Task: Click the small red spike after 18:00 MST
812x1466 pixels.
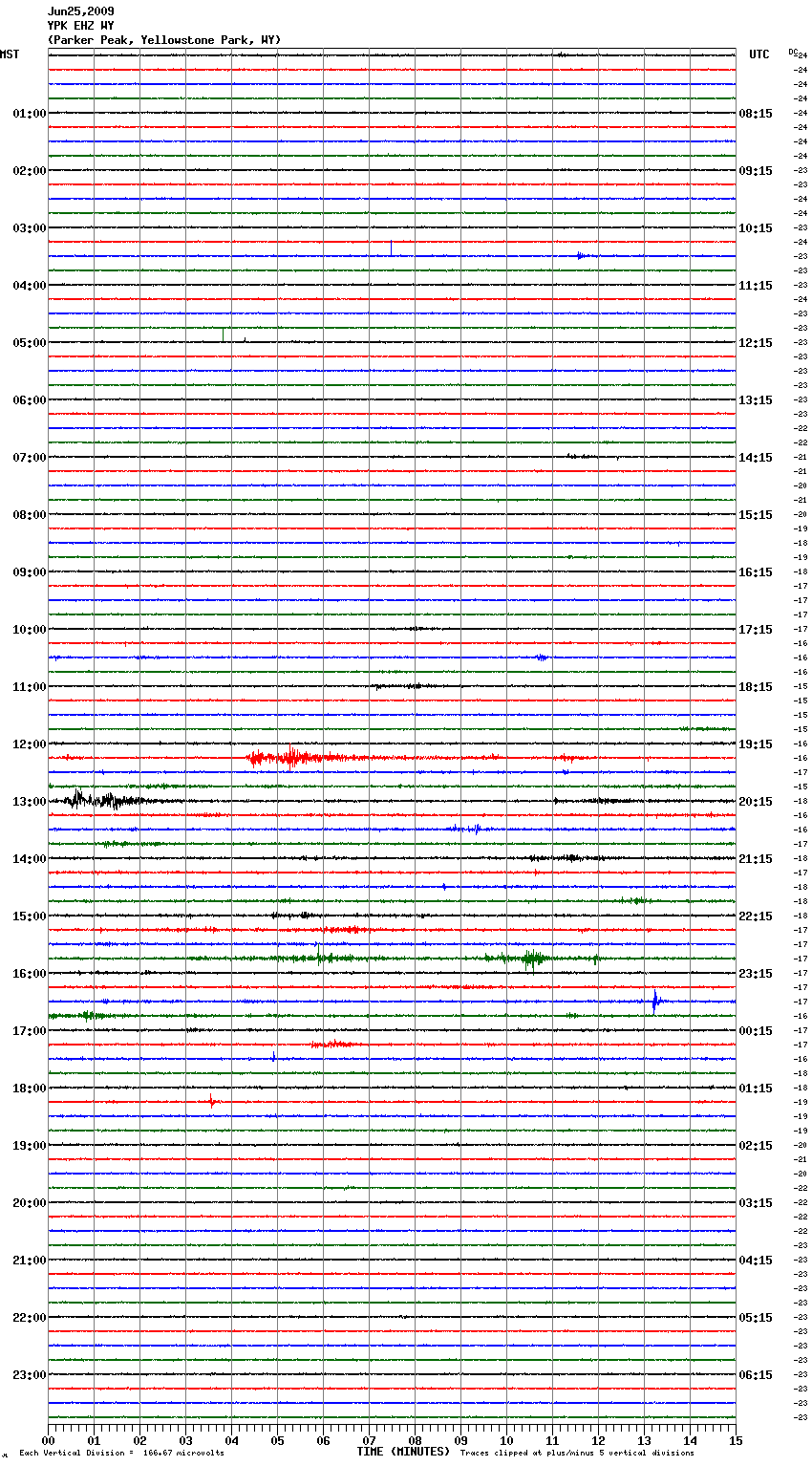Action: (212, 1101)
